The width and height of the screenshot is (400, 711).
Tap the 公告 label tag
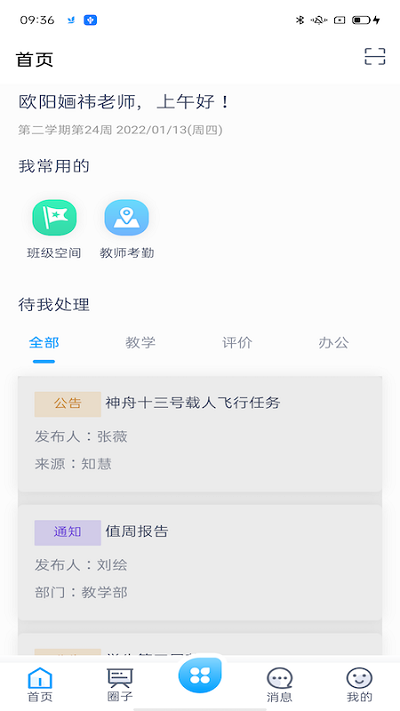coord(68,404)
